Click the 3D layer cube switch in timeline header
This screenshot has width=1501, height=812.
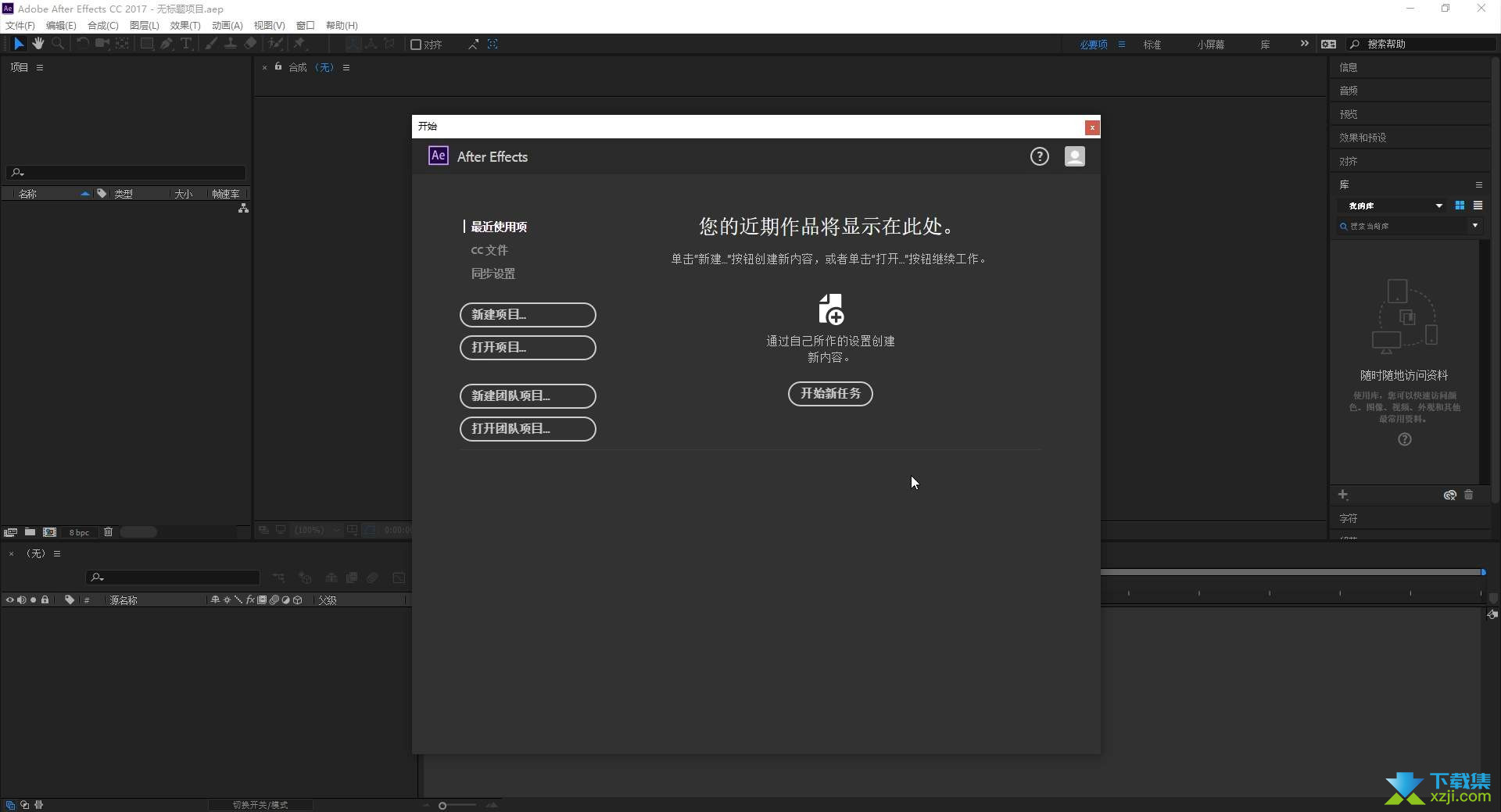click(298, 600)
